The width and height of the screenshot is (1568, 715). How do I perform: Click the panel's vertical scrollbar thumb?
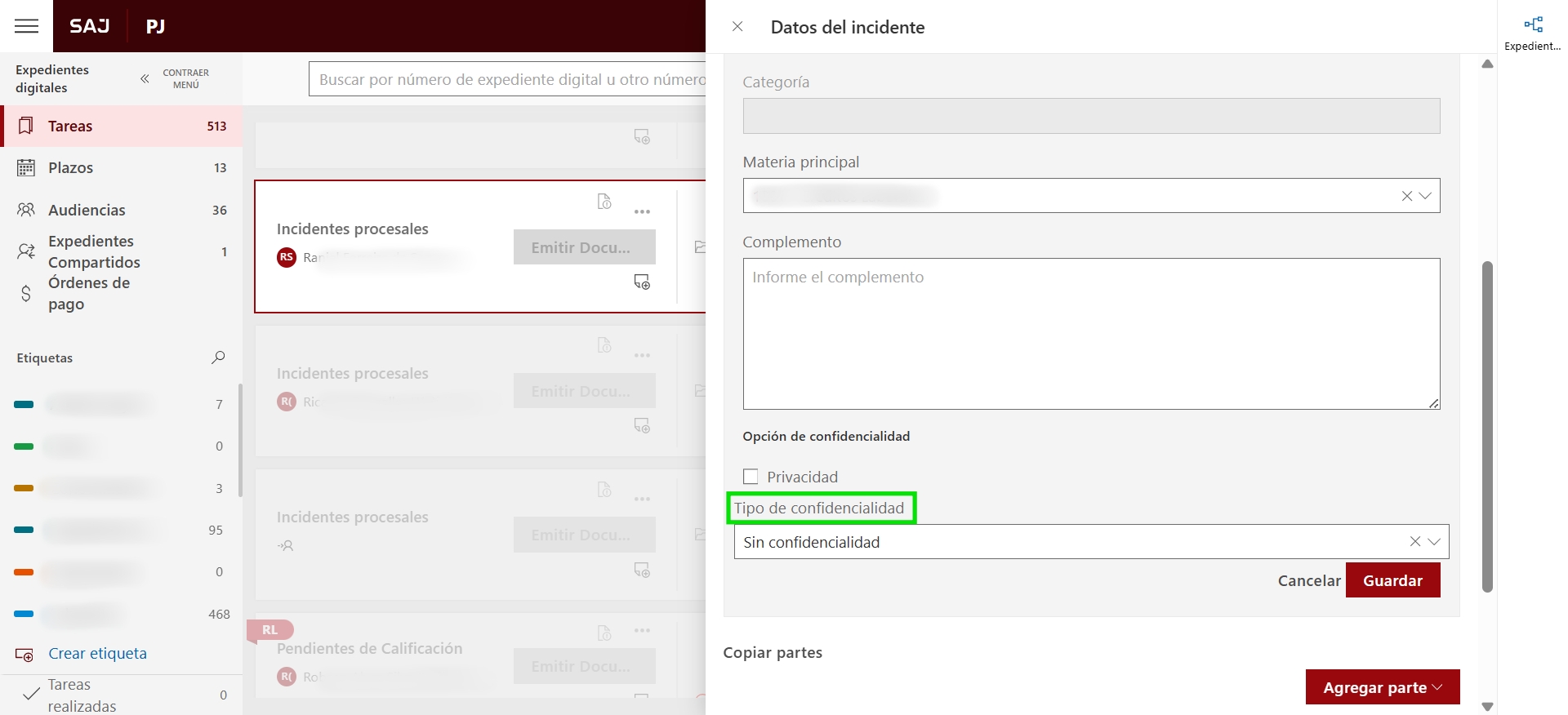[1487, 424]
